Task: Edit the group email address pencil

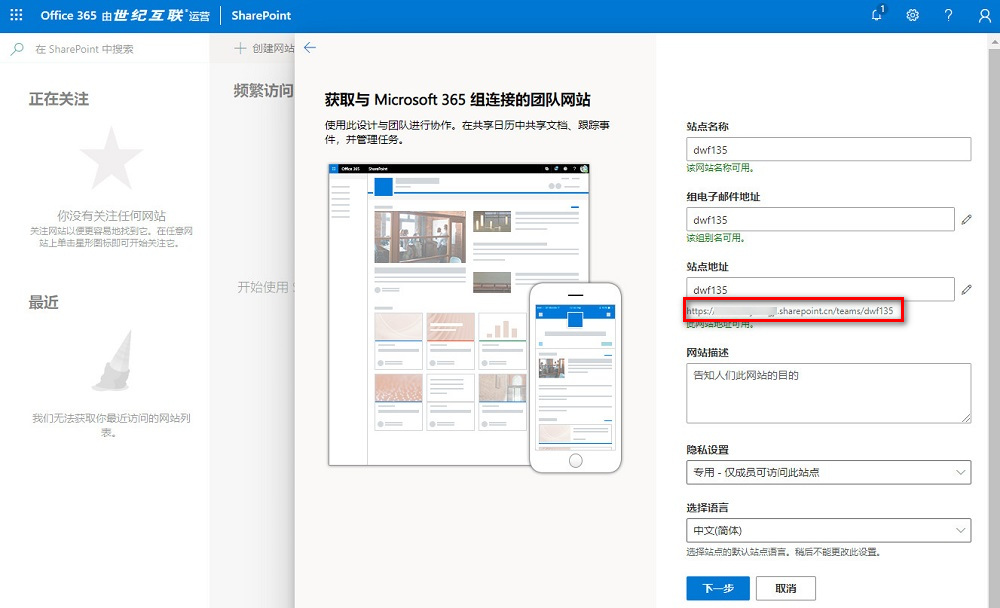Action: click(x=967, y=219)
